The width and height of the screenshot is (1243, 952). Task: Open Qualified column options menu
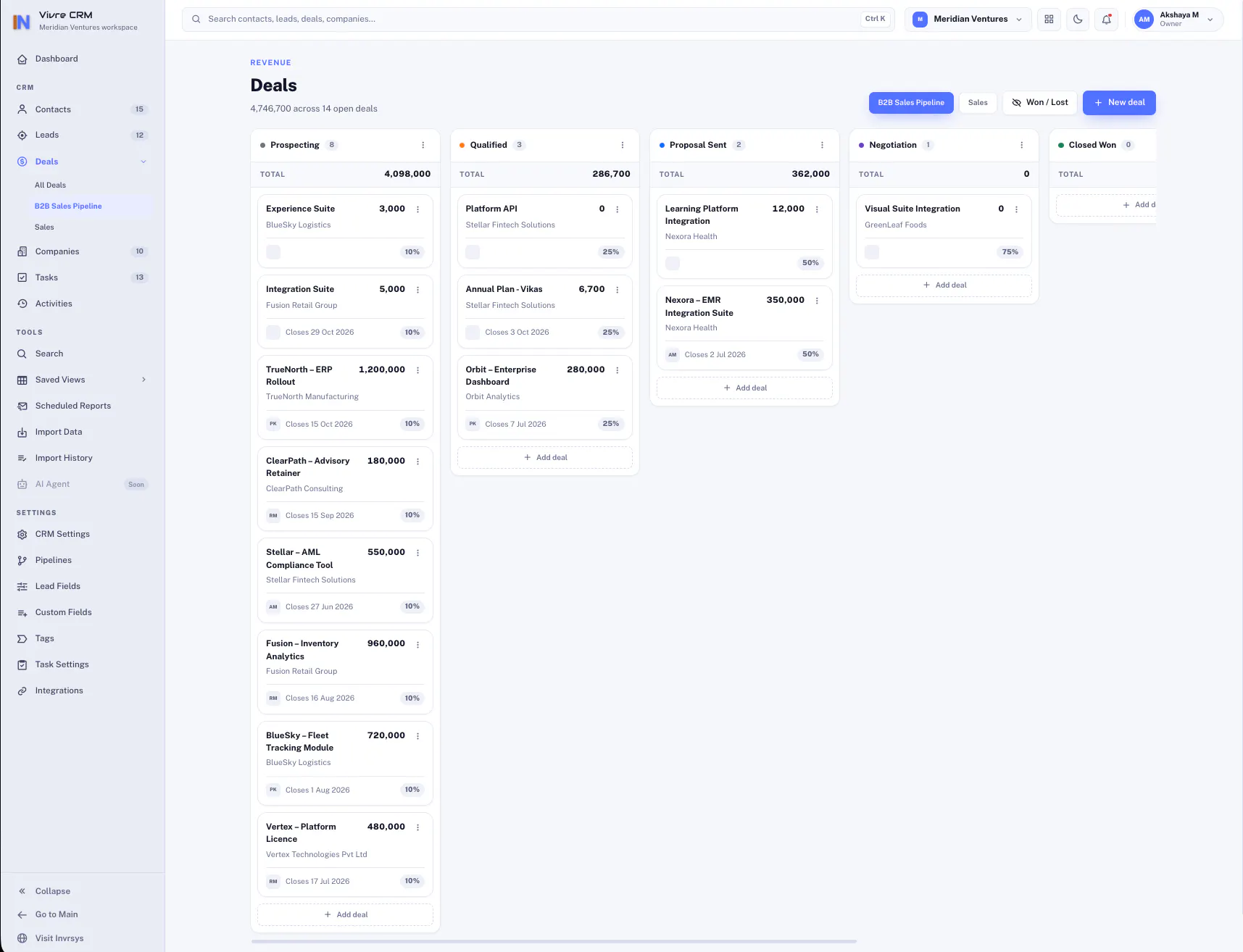[623, 145]
